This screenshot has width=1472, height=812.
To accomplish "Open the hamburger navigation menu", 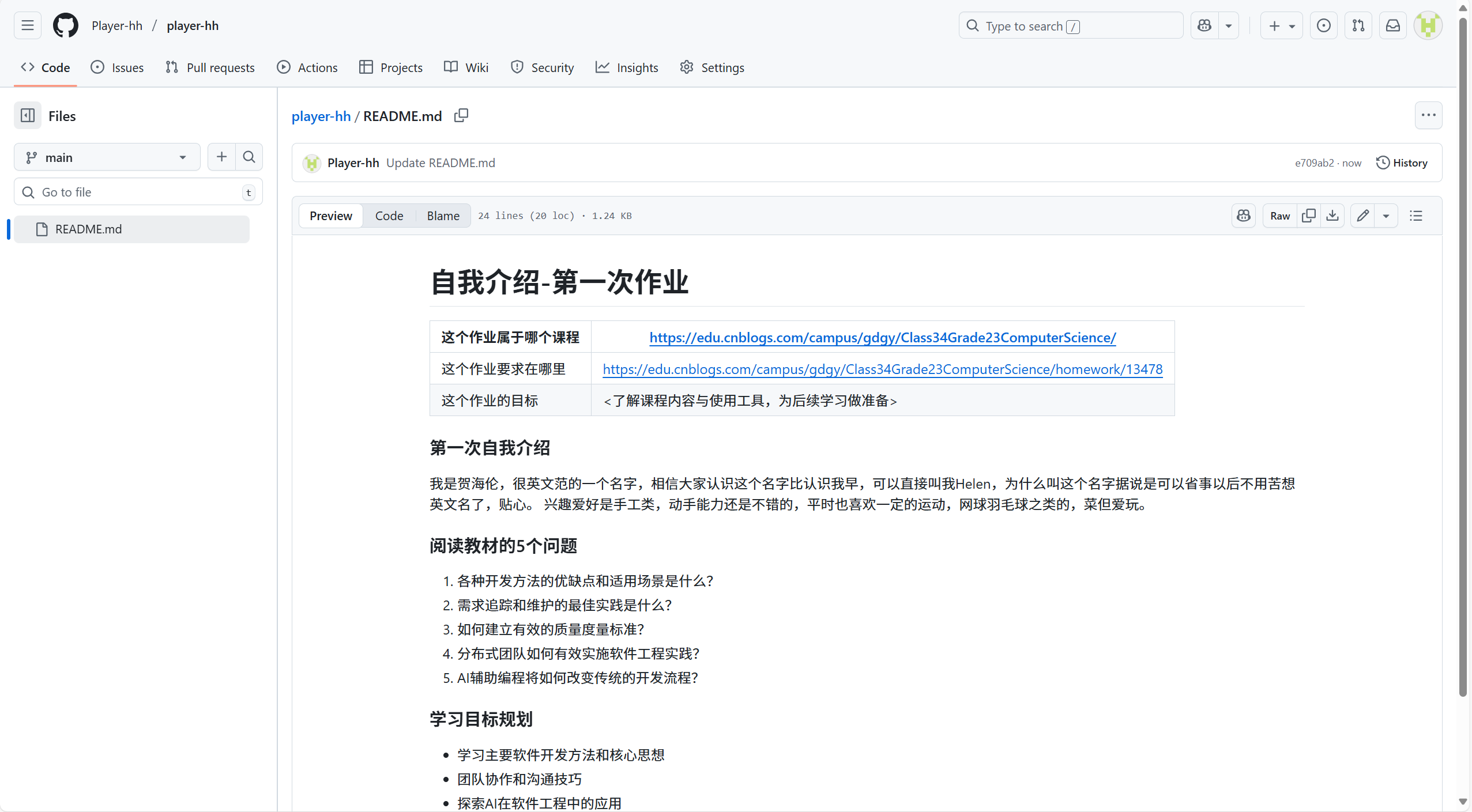I will point(28,26).
